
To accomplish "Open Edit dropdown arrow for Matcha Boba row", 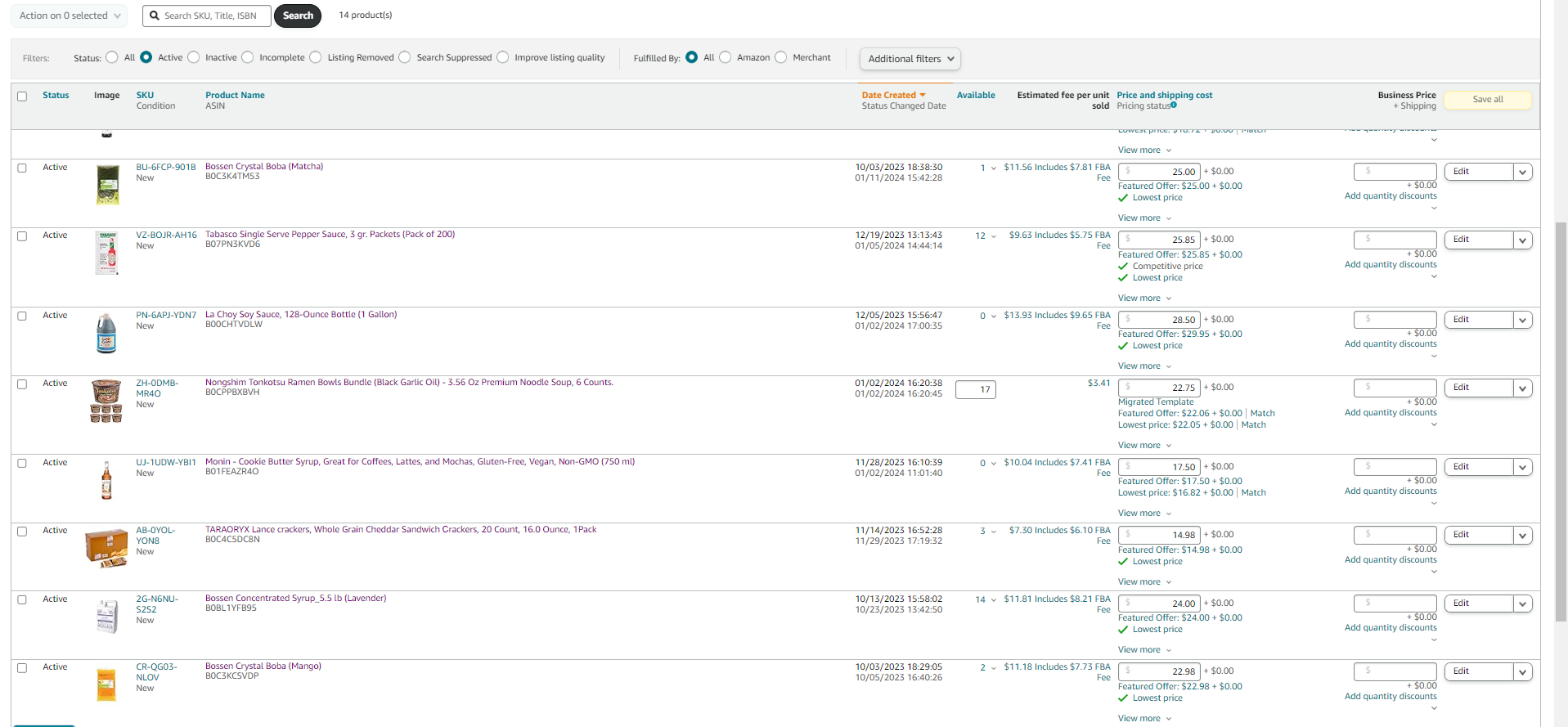I will tap(1522, 173).
